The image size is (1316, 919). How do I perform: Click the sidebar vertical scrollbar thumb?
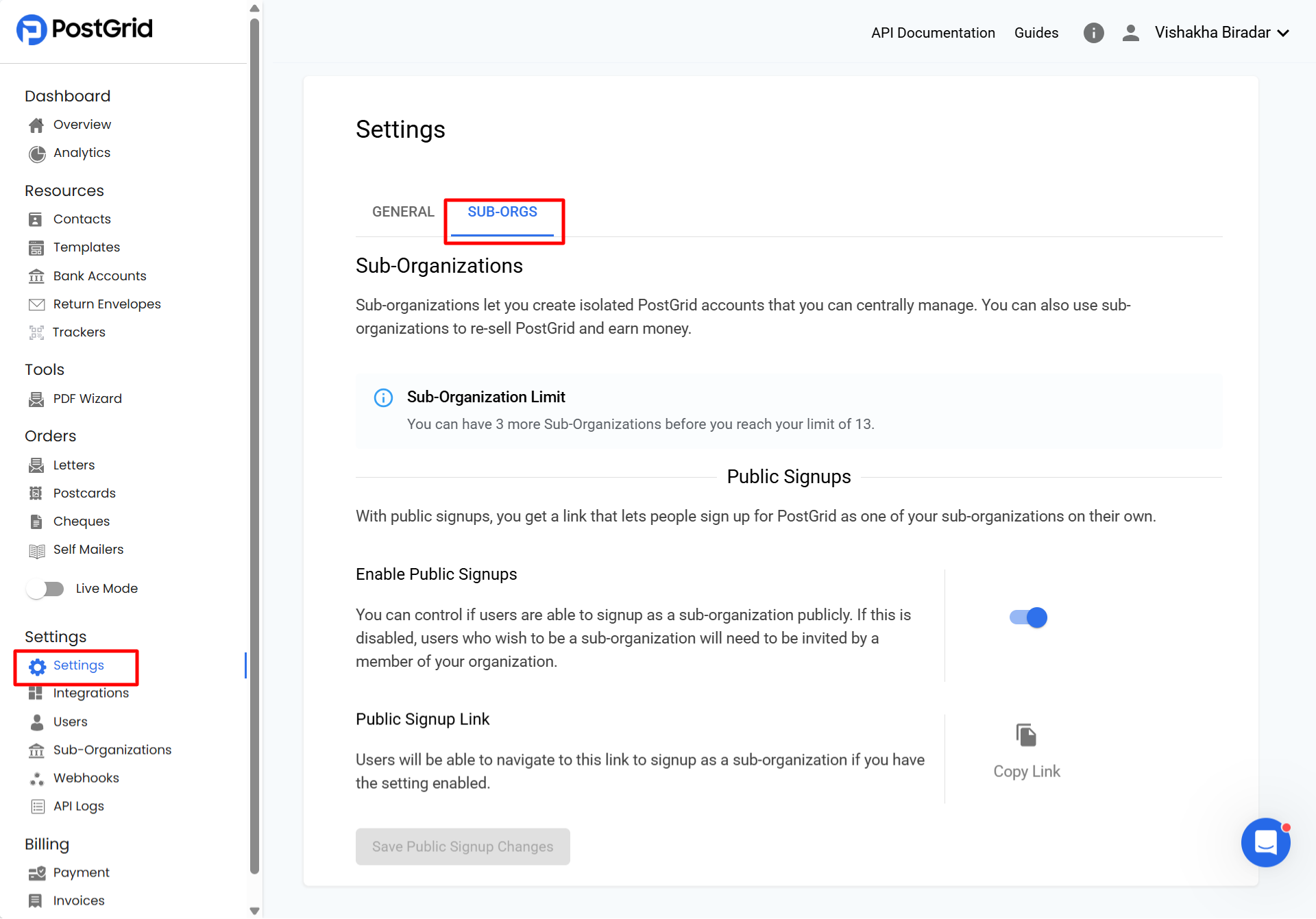254,446
